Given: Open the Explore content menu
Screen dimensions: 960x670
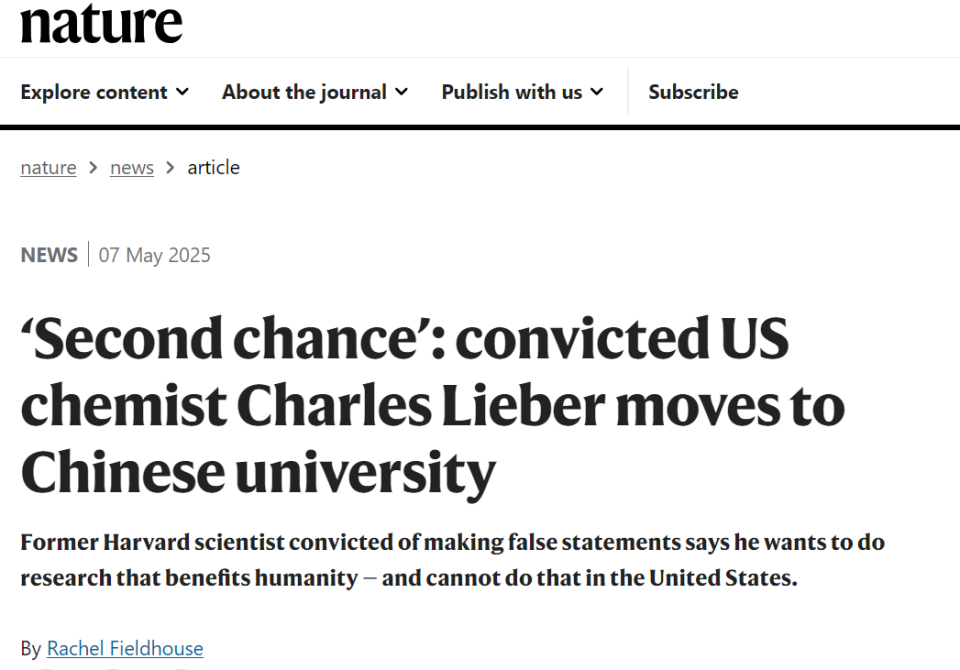Looking at the screenshot, I should click(105, 92).
